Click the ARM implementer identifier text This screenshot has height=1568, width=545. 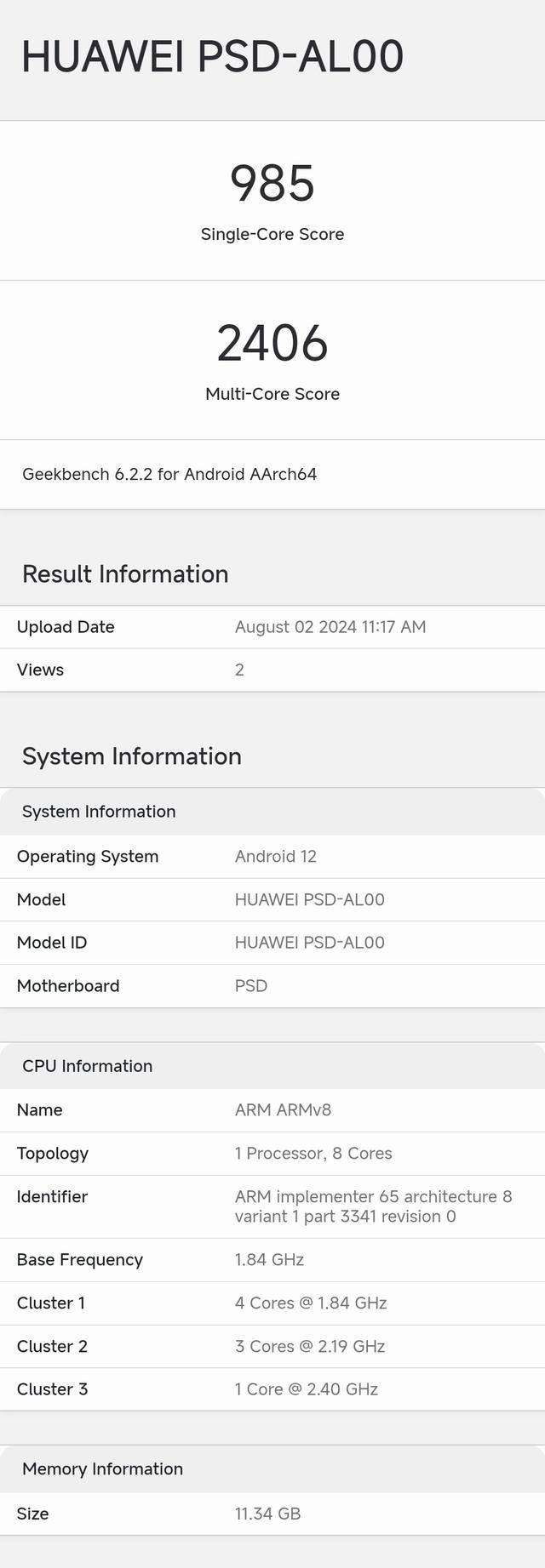coord(373,1206)
